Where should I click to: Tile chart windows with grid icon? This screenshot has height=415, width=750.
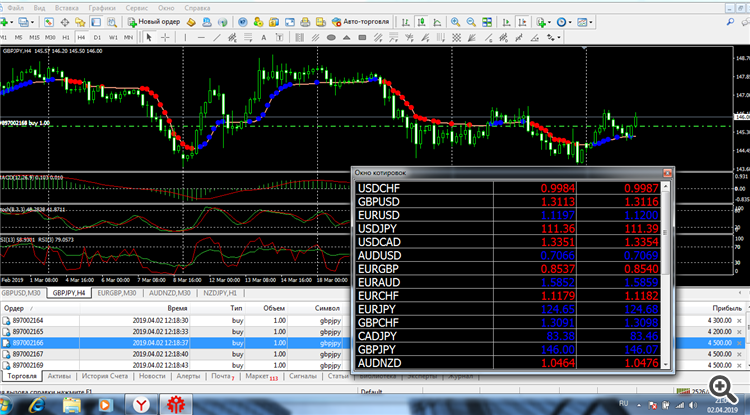coord(486,22)
